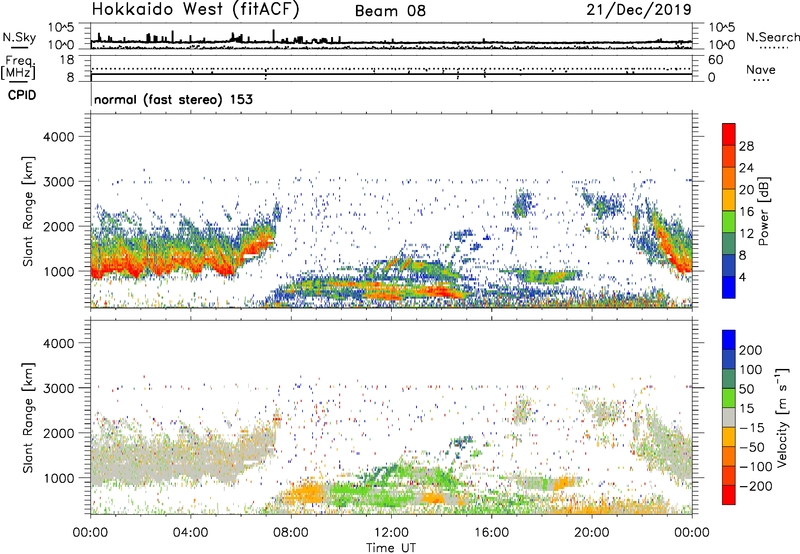Click the '28' label on the power colorbar

tap(746, 146)
